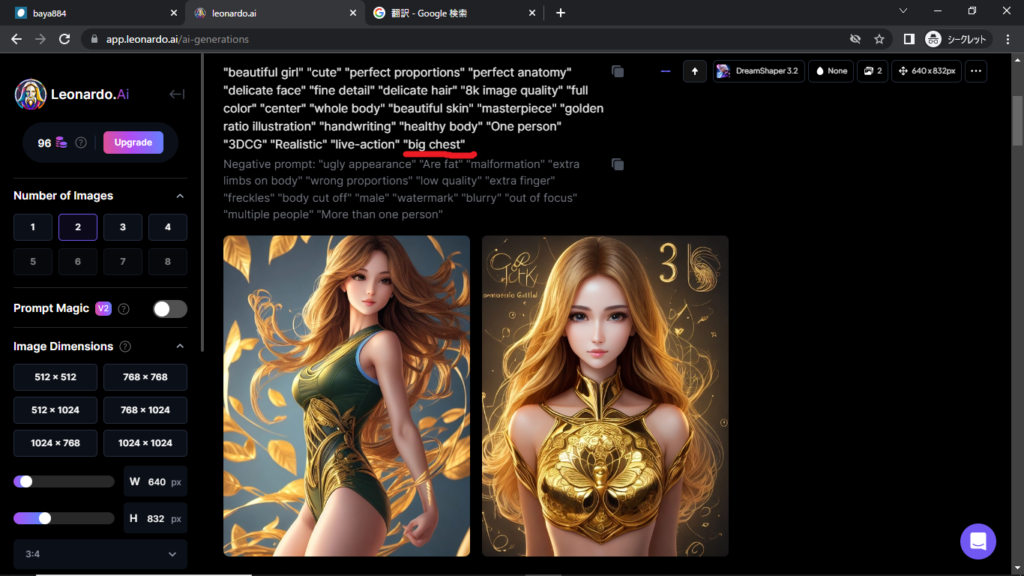Open the chat support bubble
Viewport: 1024px width, 576px height.
[977, 541]
